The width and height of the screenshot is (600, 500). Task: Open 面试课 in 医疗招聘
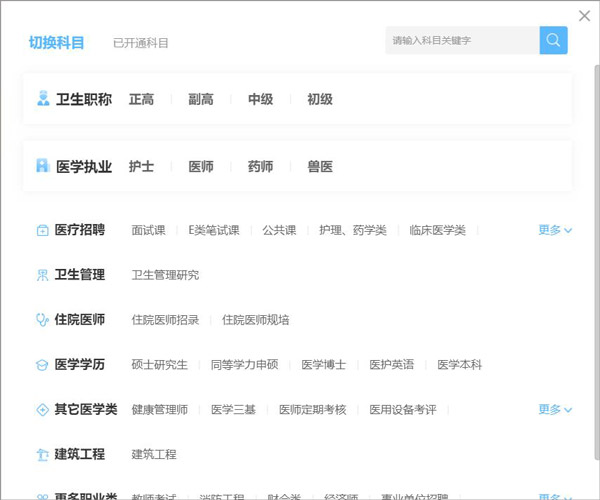tap(148, 230)
